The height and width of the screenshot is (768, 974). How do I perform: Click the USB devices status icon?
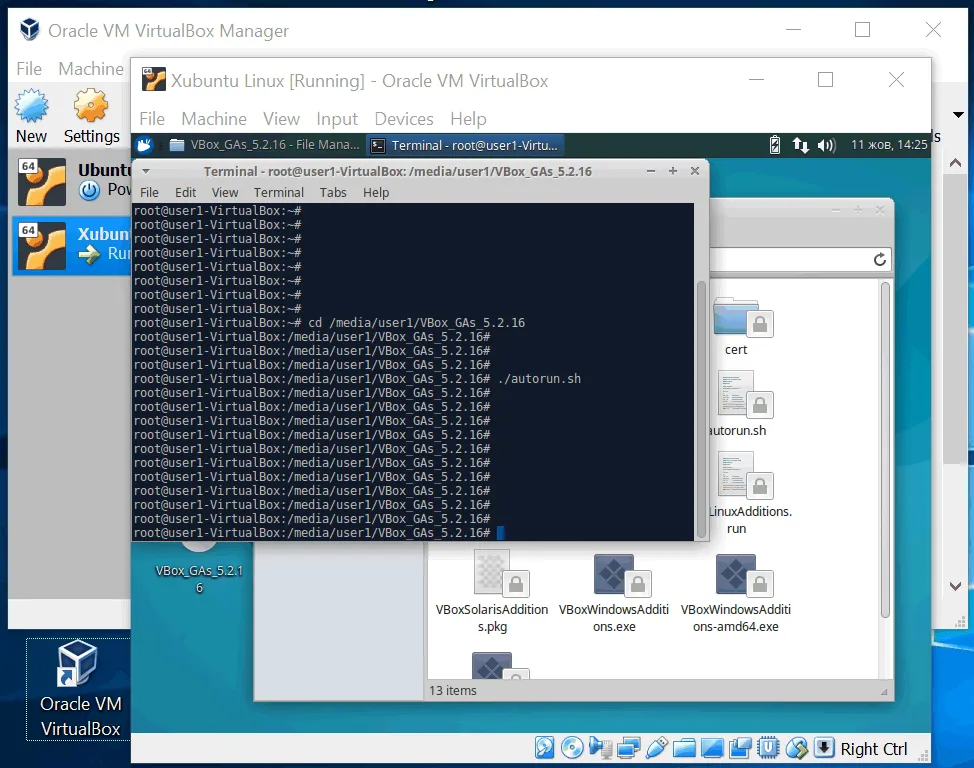click(x=657, y=748)
